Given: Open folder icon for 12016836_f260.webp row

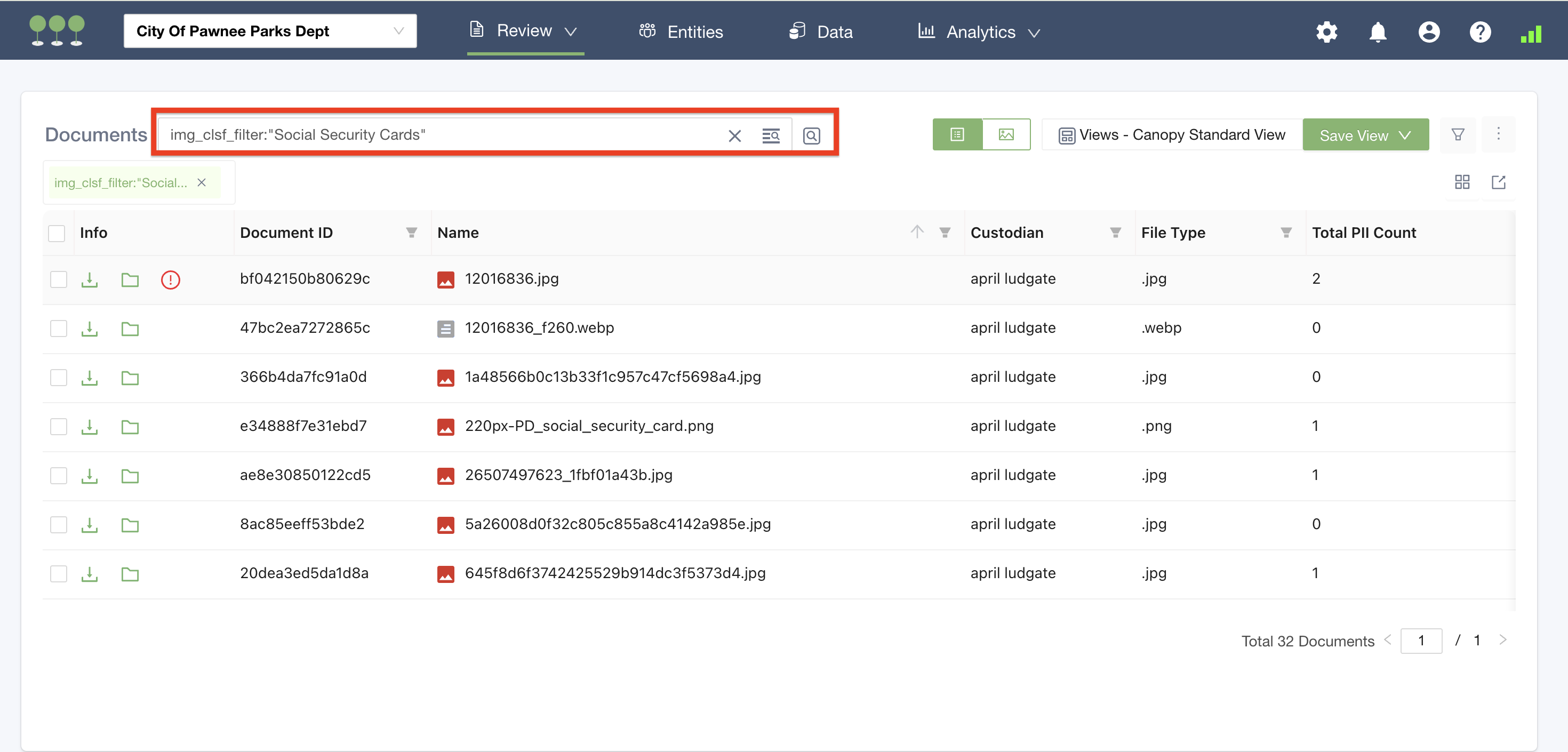Looking at the screenshot, I should [x=130, y=329].
